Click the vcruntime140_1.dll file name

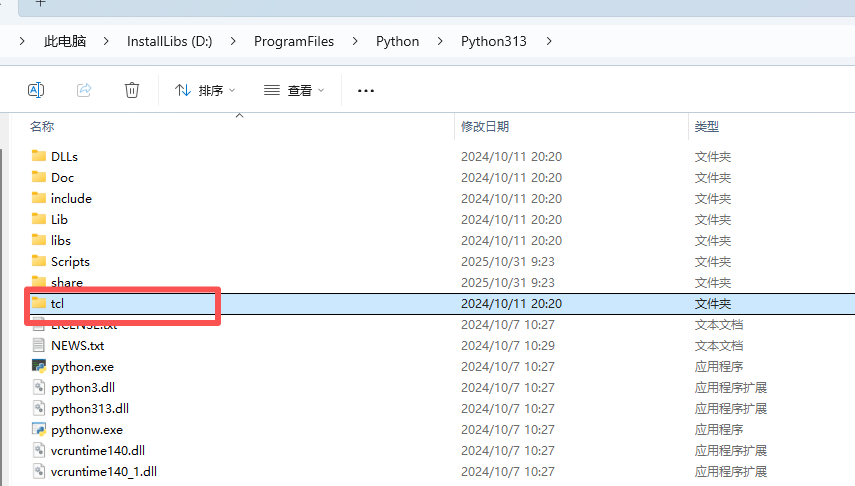(x=104, y=472)
